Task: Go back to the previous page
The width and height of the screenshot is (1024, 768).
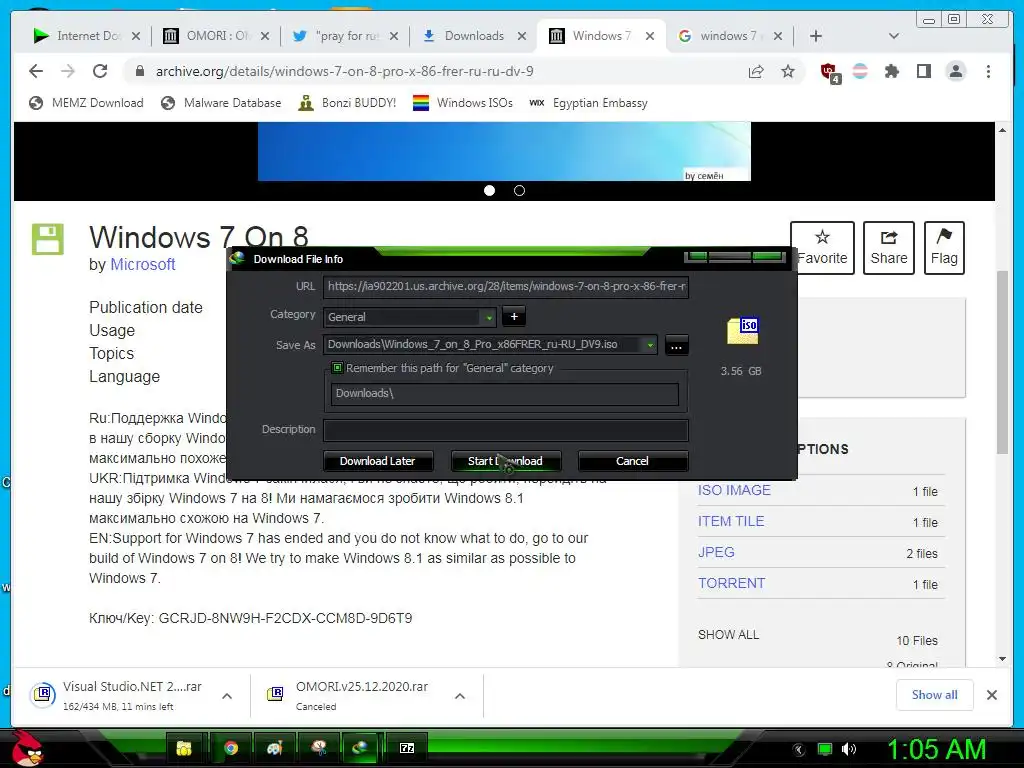Action: [x=36, y=71]
